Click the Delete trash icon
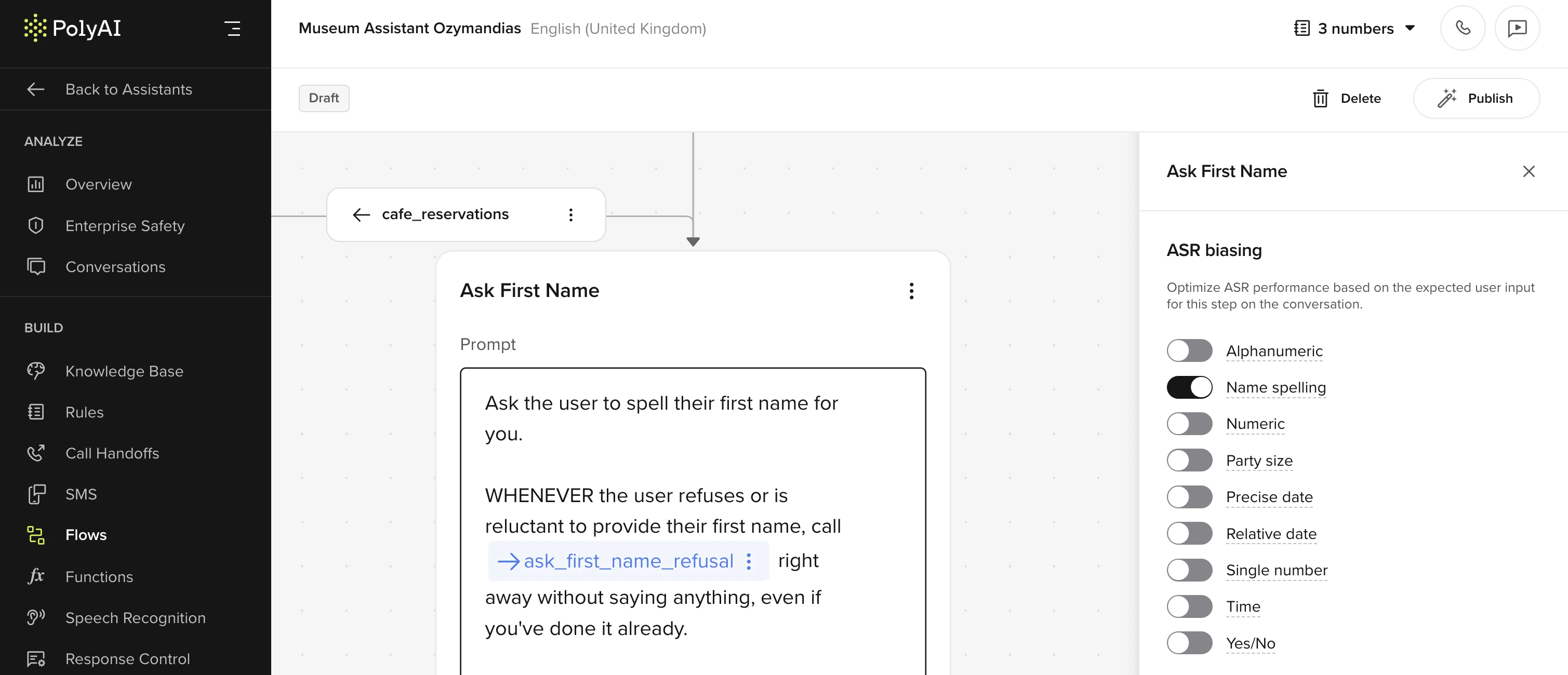 [1320, 99]
